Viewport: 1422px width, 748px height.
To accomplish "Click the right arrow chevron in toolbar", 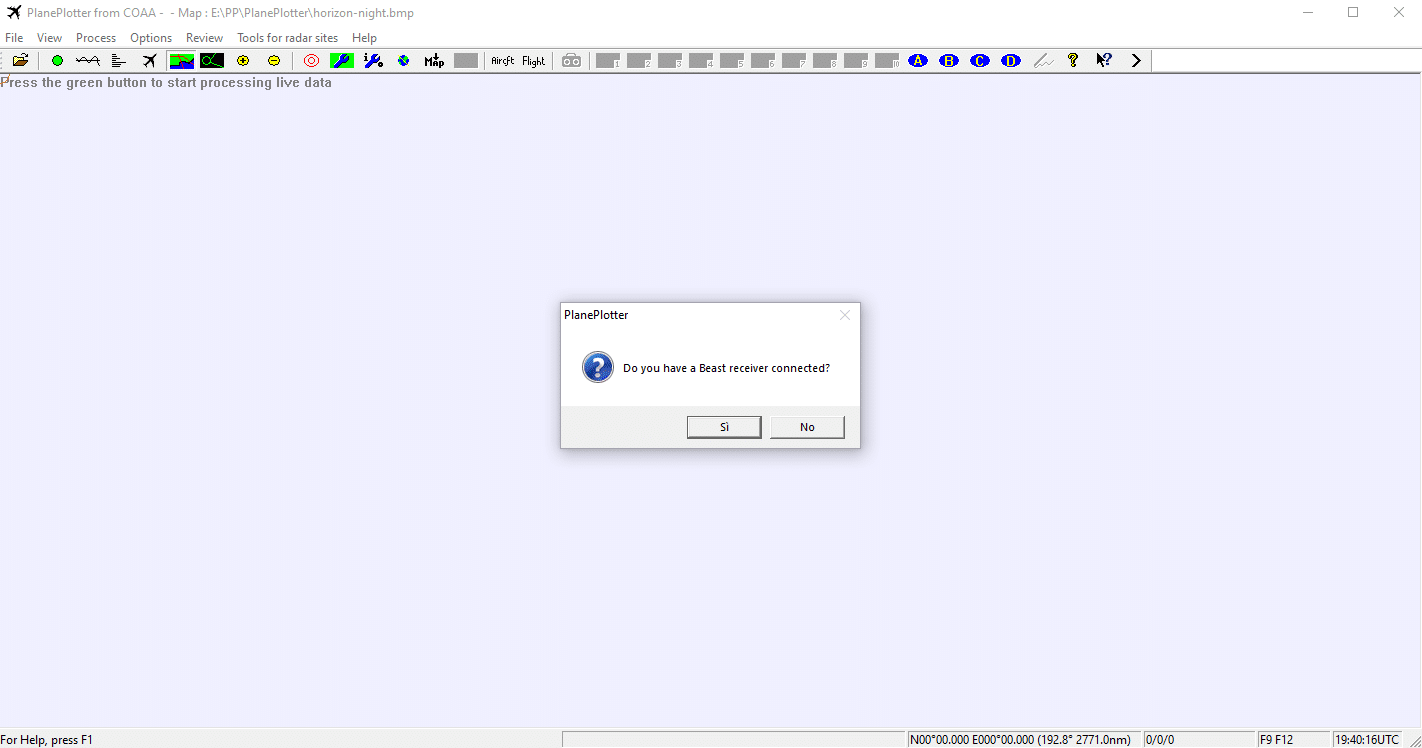I will [1136, 61].
